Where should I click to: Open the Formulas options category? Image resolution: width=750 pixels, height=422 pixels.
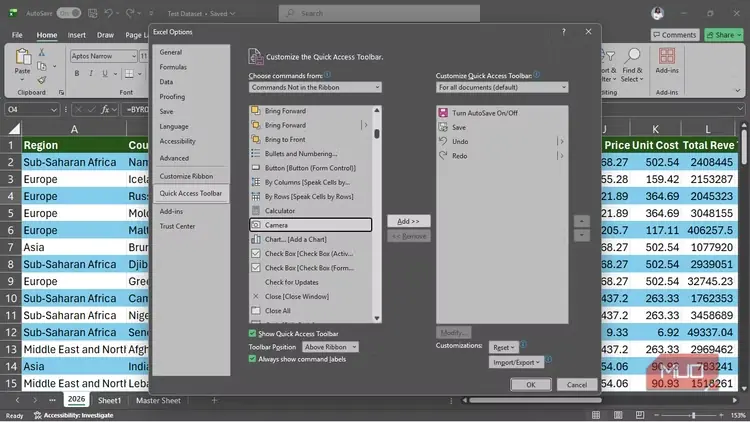click(191, 67)
